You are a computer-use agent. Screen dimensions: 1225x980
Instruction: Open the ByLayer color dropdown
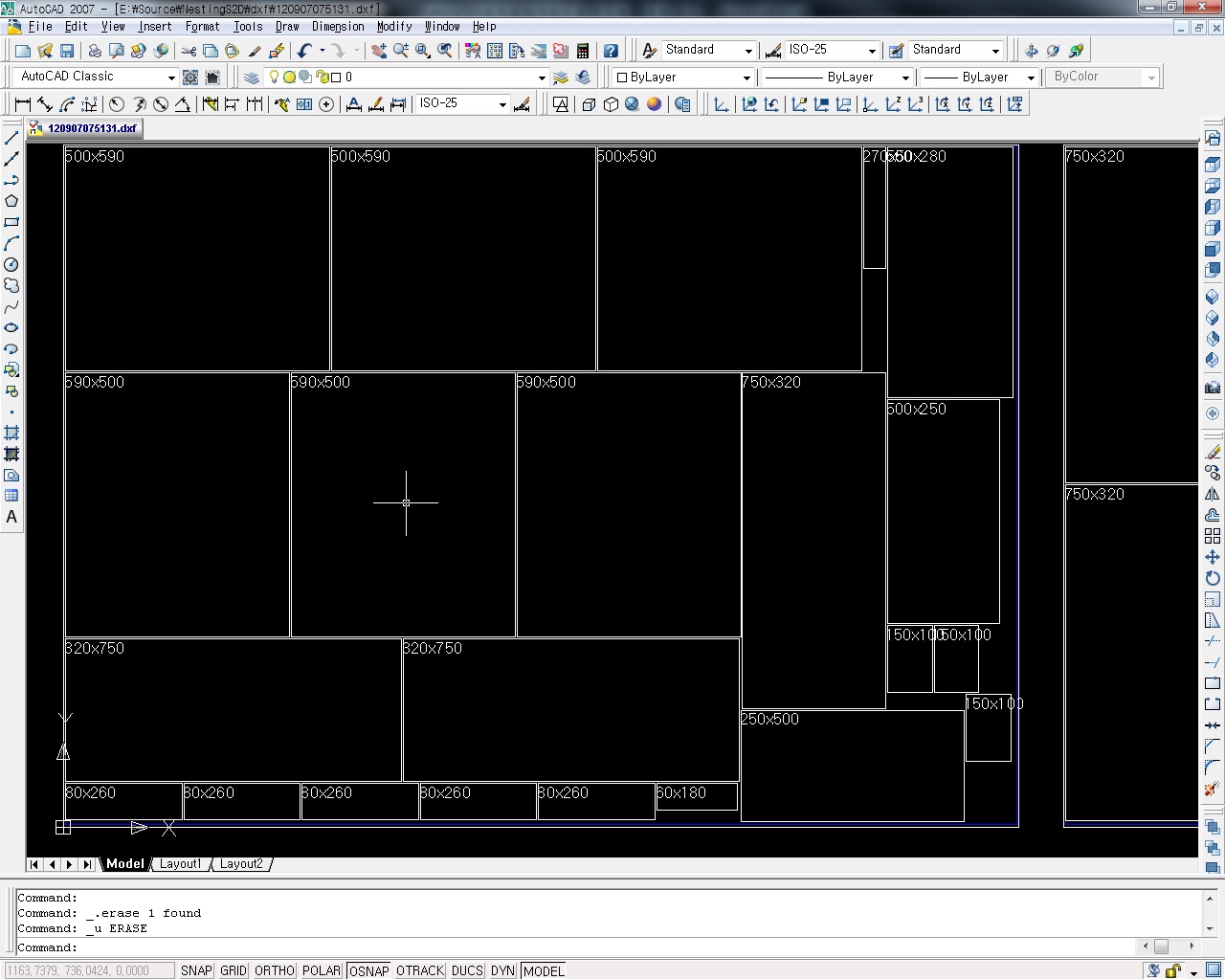coord(747,78)
